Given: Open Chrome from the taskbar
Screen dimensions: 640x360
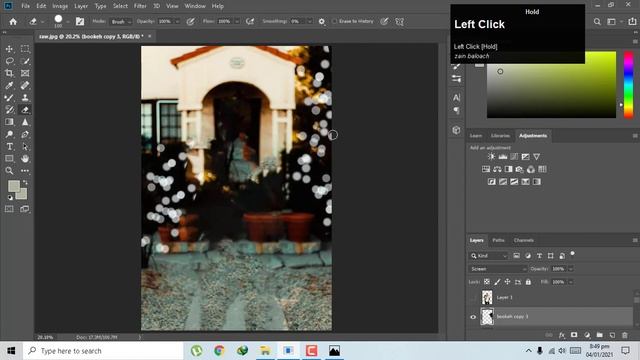Looking at the screenshot, I should [x=219, y=351].
